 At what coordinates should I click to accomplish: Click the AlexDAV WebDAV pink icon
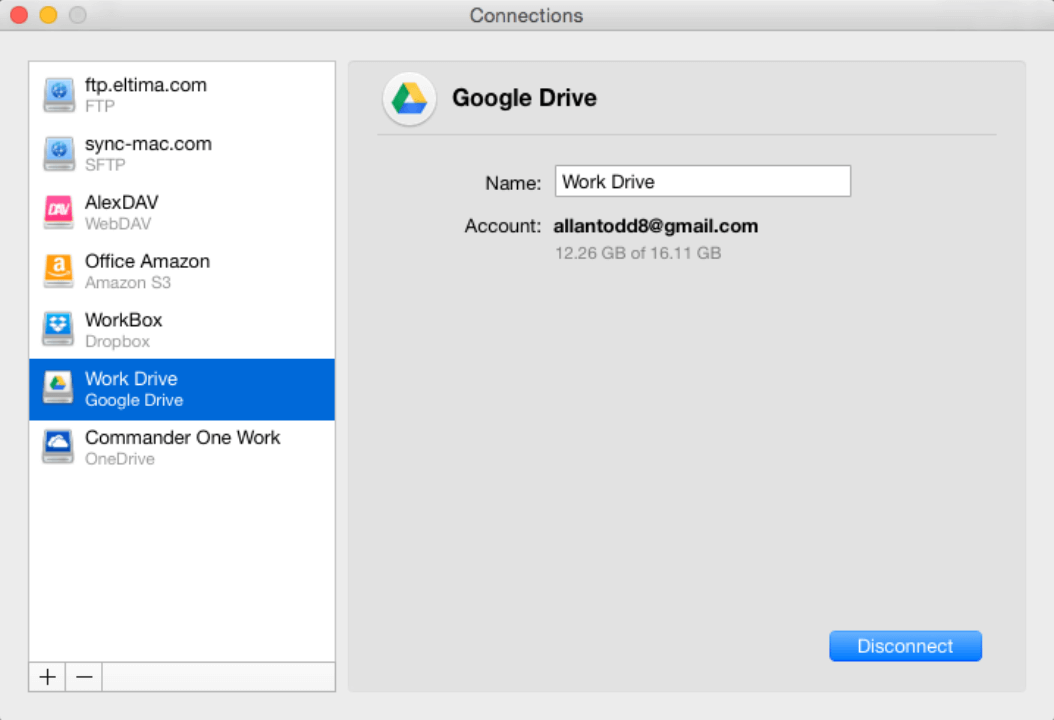(x=59, y=212)
